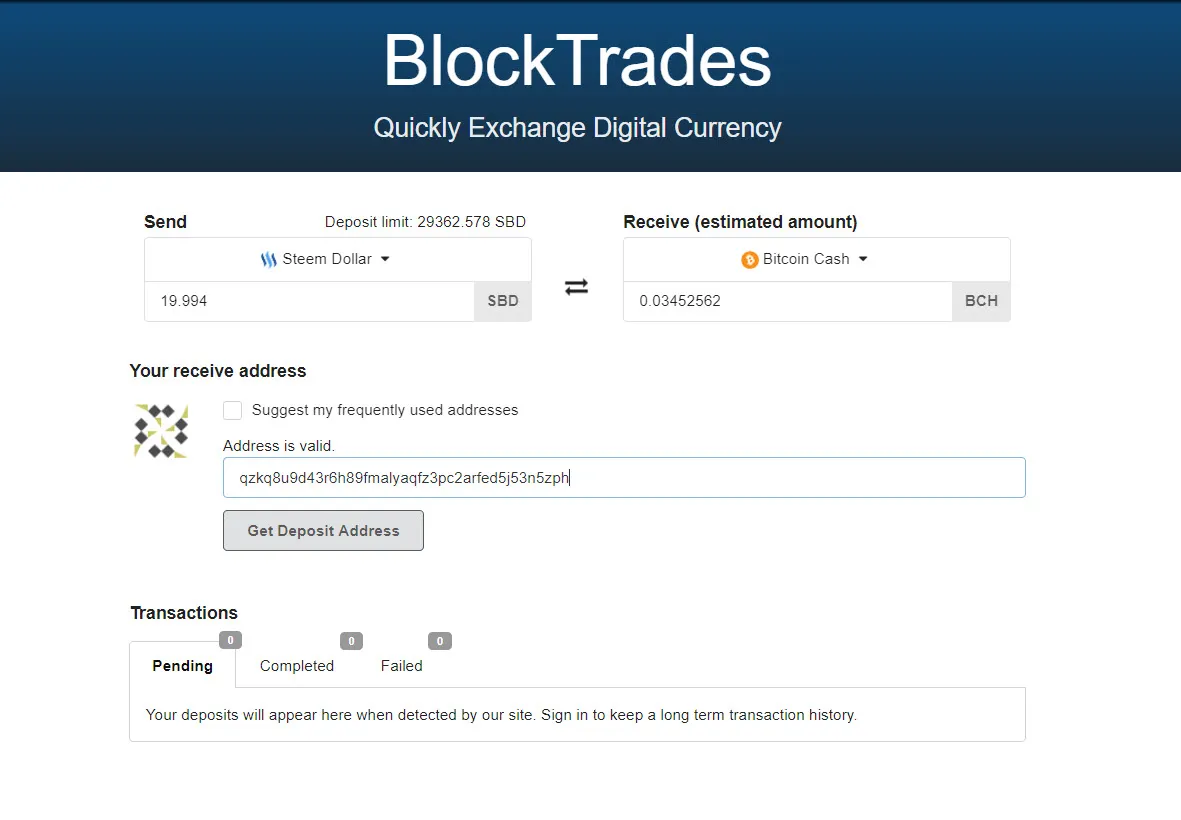
Task: Click the Pending tab count badge
Action: point(230,640)
